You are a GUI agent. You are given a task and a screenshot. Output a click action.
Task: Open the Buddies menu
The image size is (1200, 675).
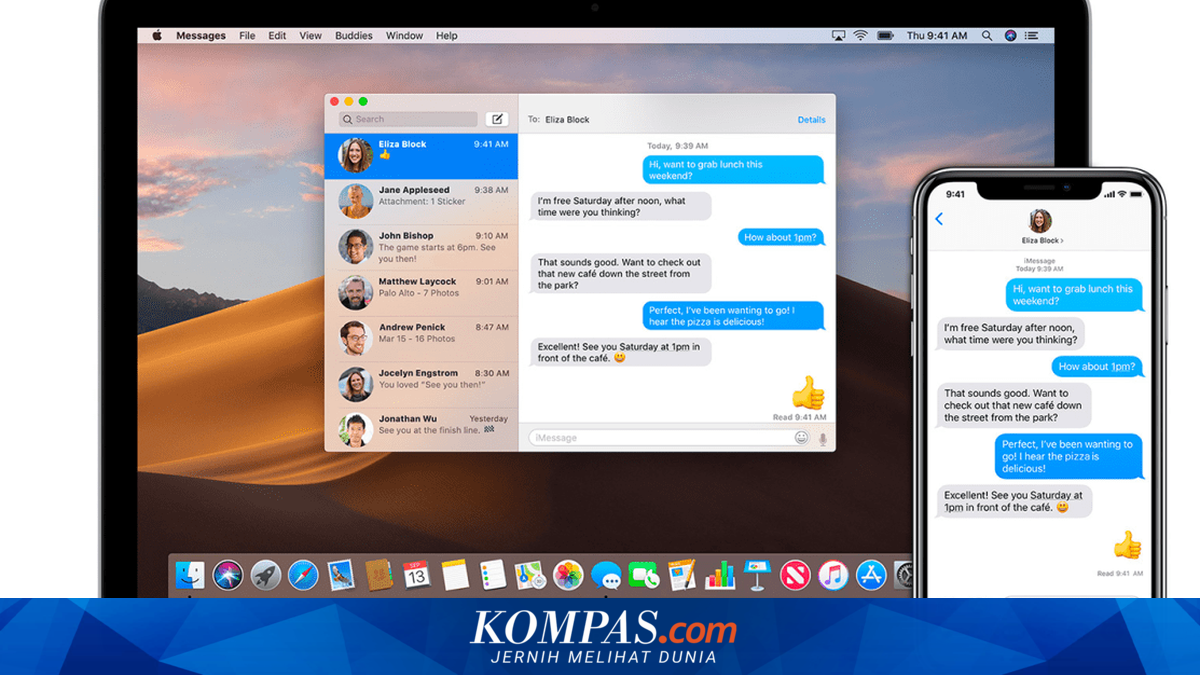click(354, 36)
